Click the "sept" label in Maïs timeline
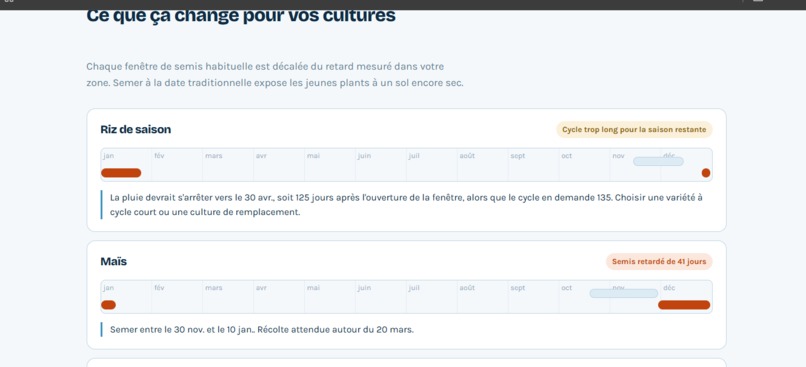Viewport: 806px width, 367px height. click(x=518, y=288)
